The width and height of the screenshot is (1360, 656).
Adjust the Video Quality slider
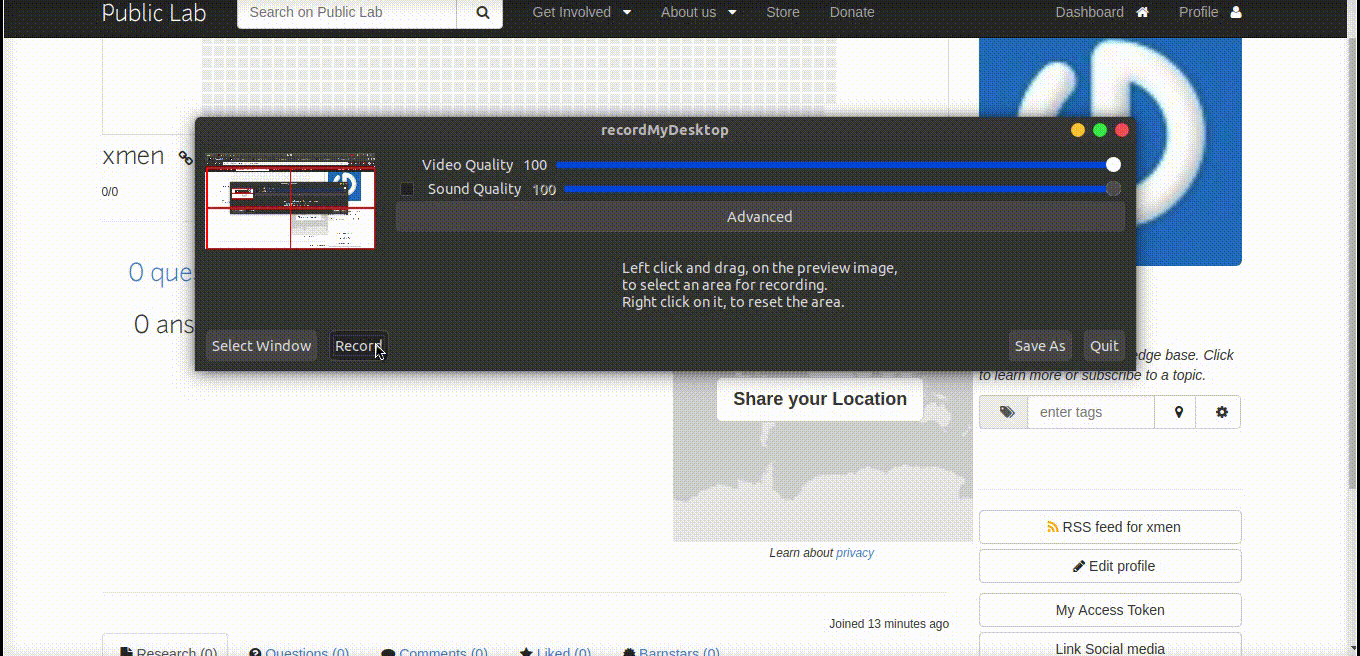click(x=838, y=165)
